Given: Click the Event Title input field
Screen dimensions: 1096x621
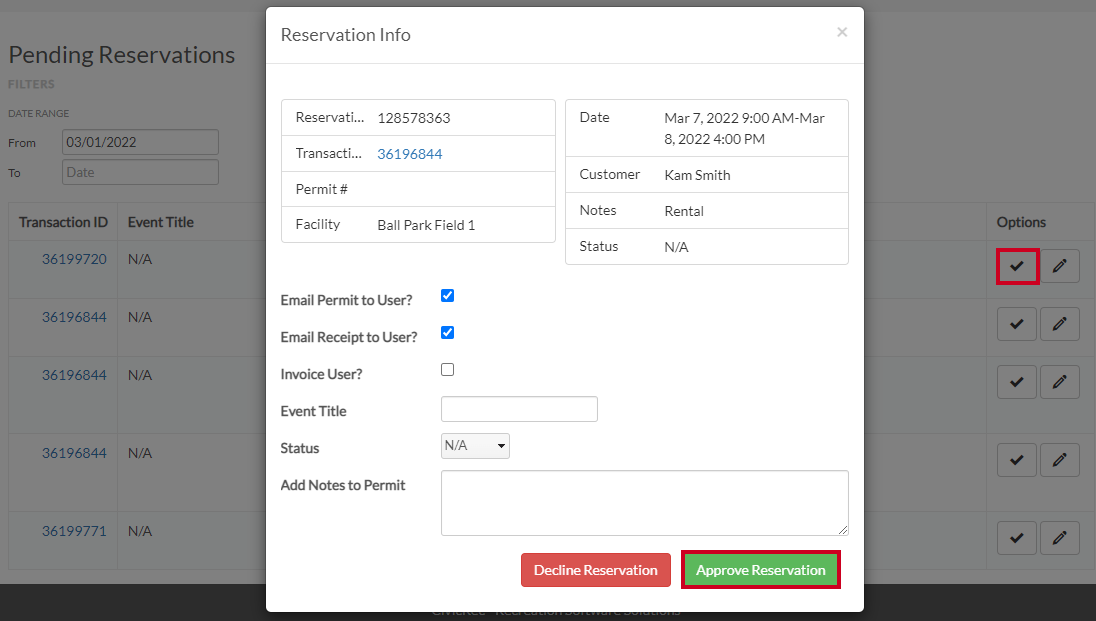Looking at the screenshot, I should pyautogui.click(x=519, y=409).
